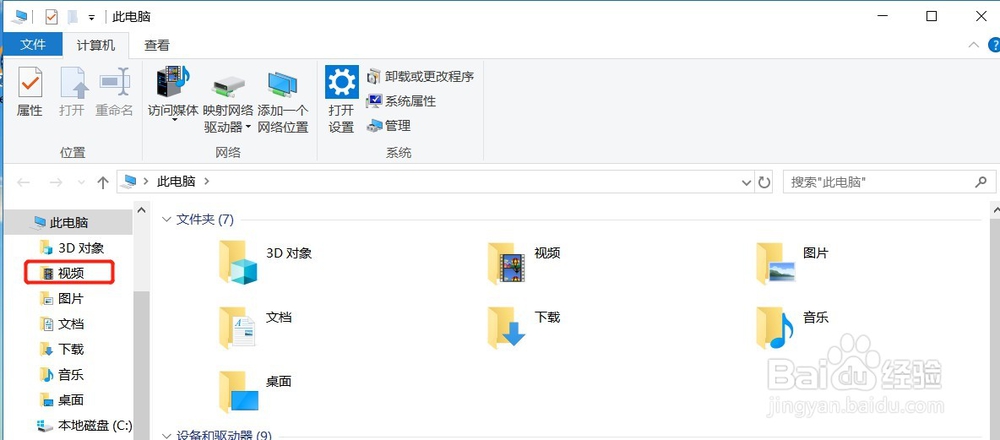The height and width of the screenshot is (440, 1000).
Task: Click the Help question mark icon
Action: (x=994, y=45)
